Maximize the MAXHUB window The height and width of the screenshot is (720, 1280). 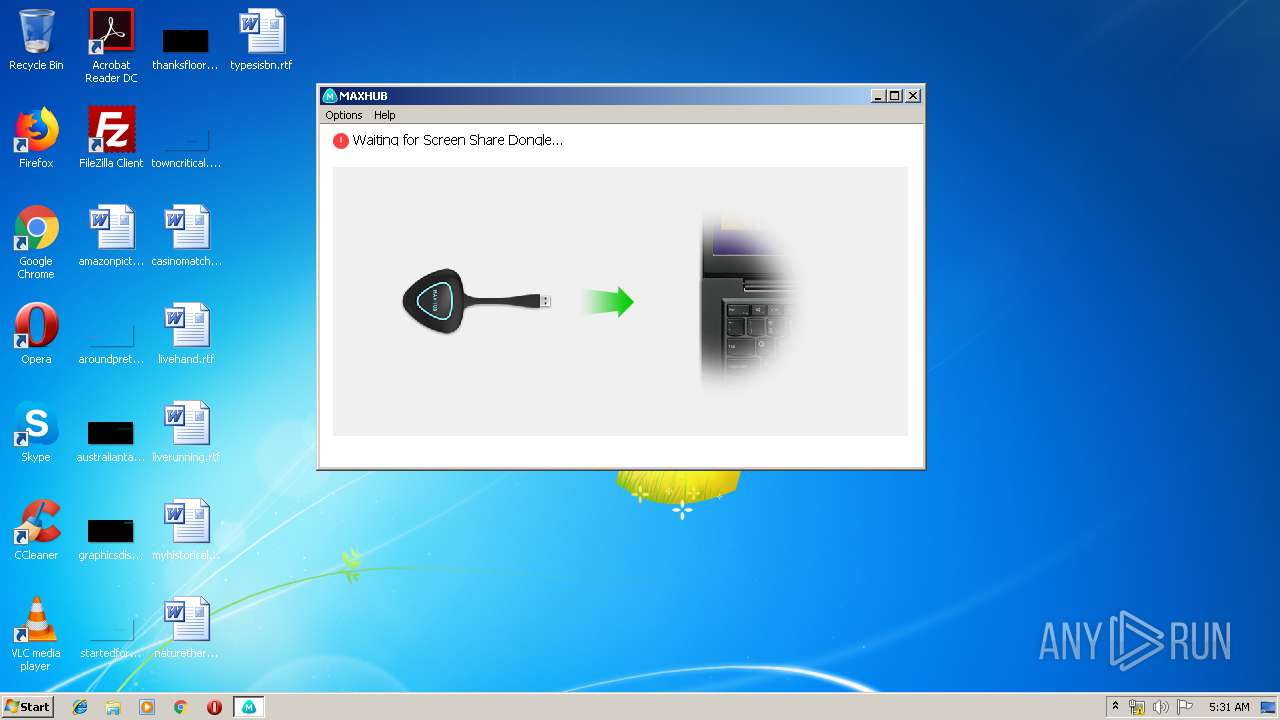click(895, 96)
